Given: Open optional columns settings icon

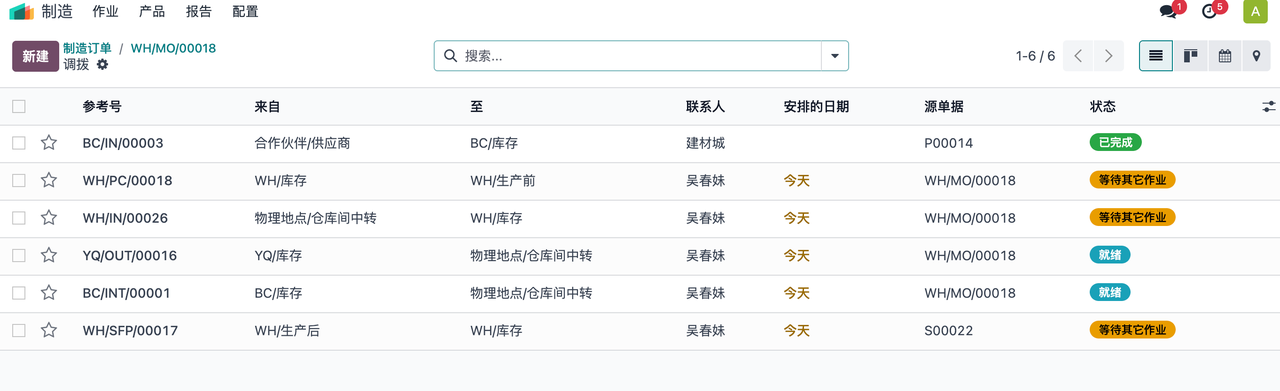Looking at the screenshot, I should (x=1269, y=106).
